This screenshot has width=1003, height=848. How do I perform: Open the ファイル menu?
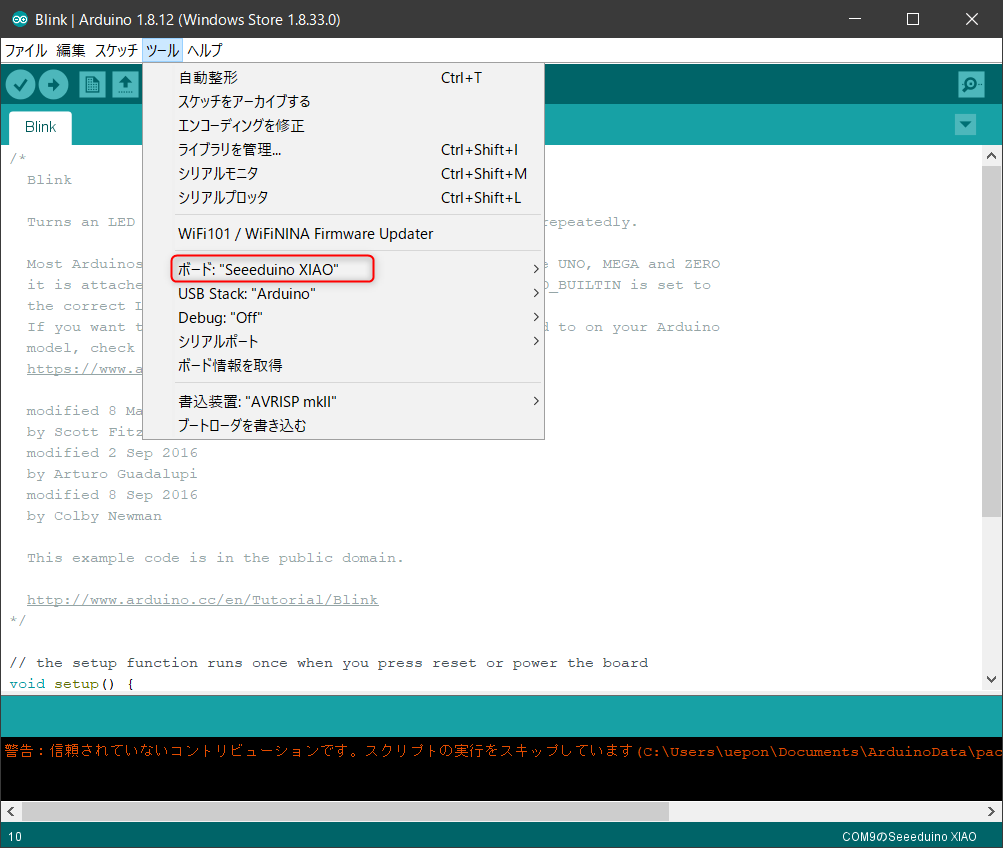26,51
